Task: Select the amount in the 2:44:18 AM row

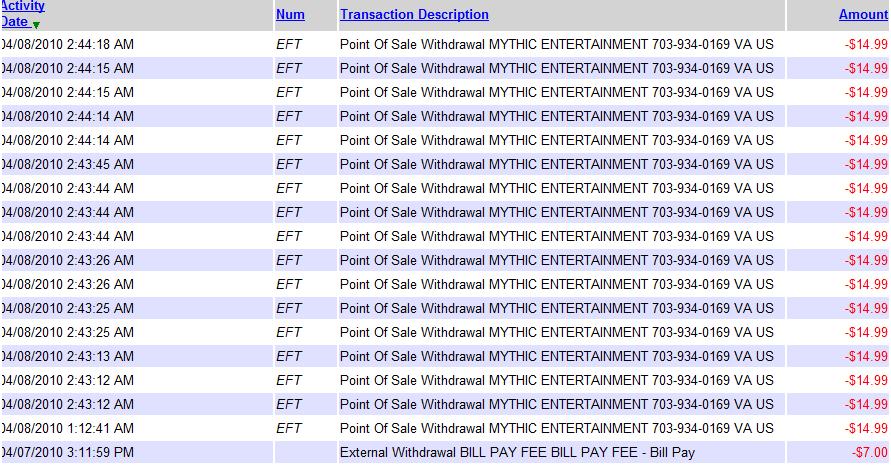Action: pyautogui.click(x=865, y=44)
